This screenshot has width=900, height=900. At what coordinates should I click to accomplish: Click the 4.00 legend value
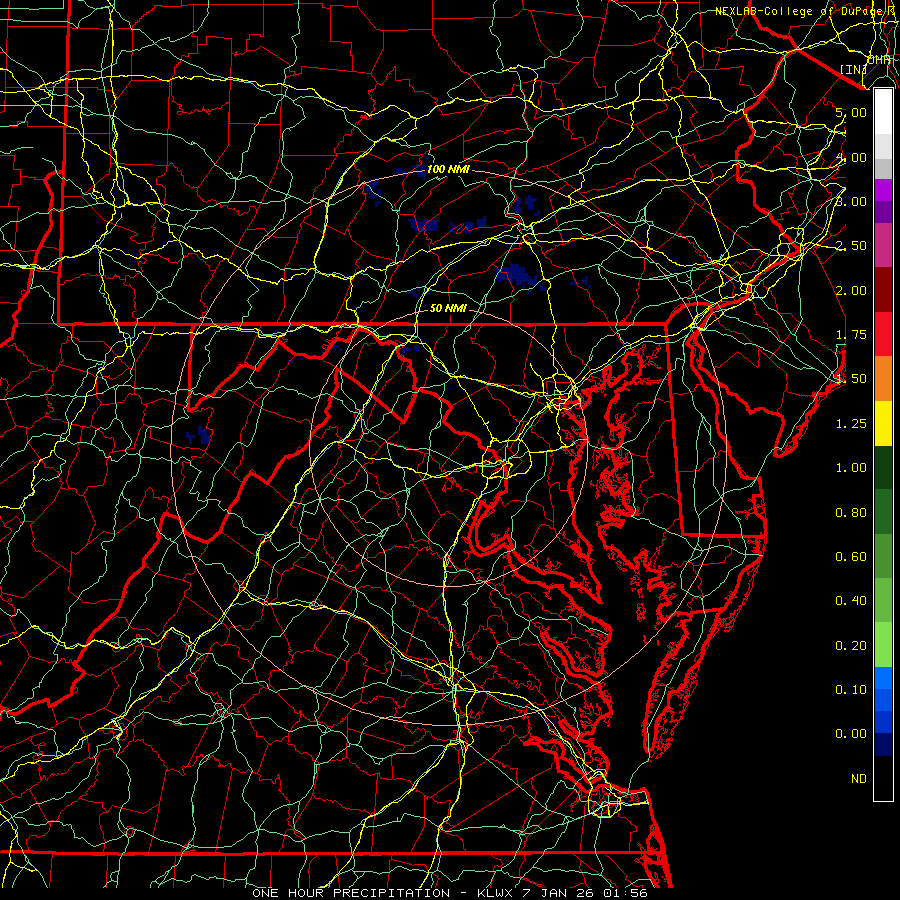pyautogui.click(x=851, y=157)
